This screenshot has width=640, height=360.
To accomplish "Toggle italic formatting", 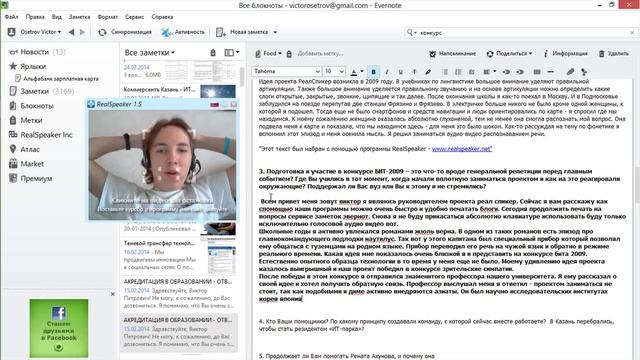I will point(387,72).
